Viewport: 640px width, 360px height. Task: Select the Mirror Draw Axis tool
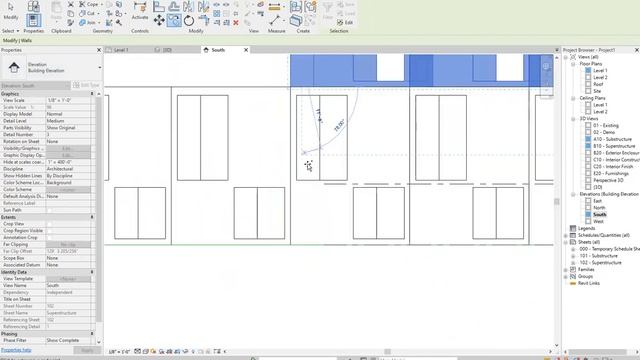[203, 6]
